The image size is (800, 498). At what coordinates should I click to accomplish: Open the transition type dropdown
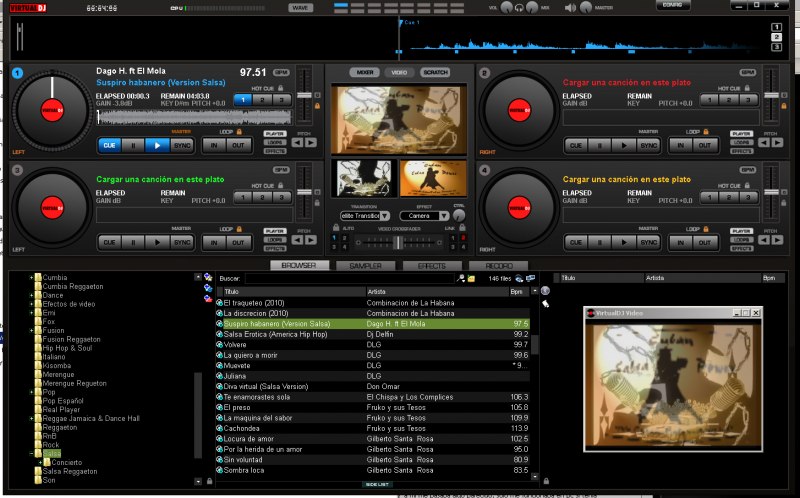click(384, 216)
